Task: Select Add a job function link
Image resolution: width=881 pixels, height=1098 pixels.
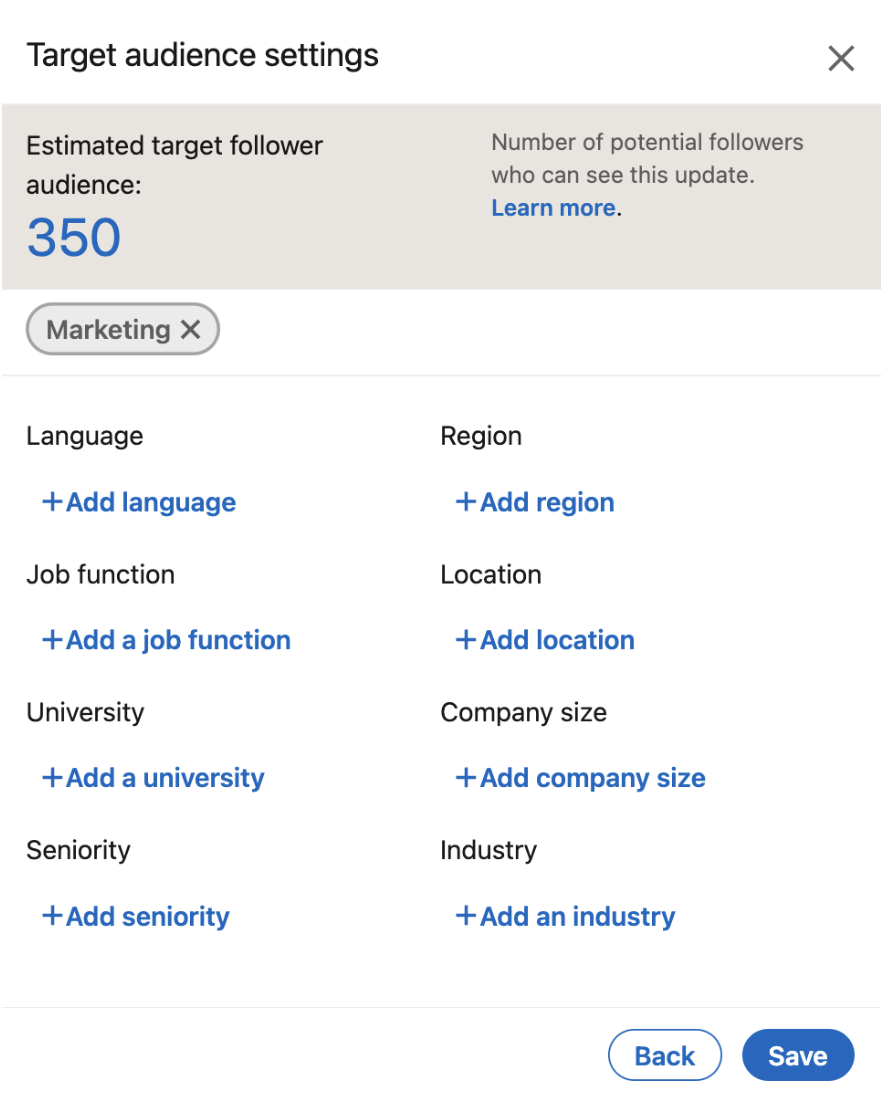Action: click(178, 640)
